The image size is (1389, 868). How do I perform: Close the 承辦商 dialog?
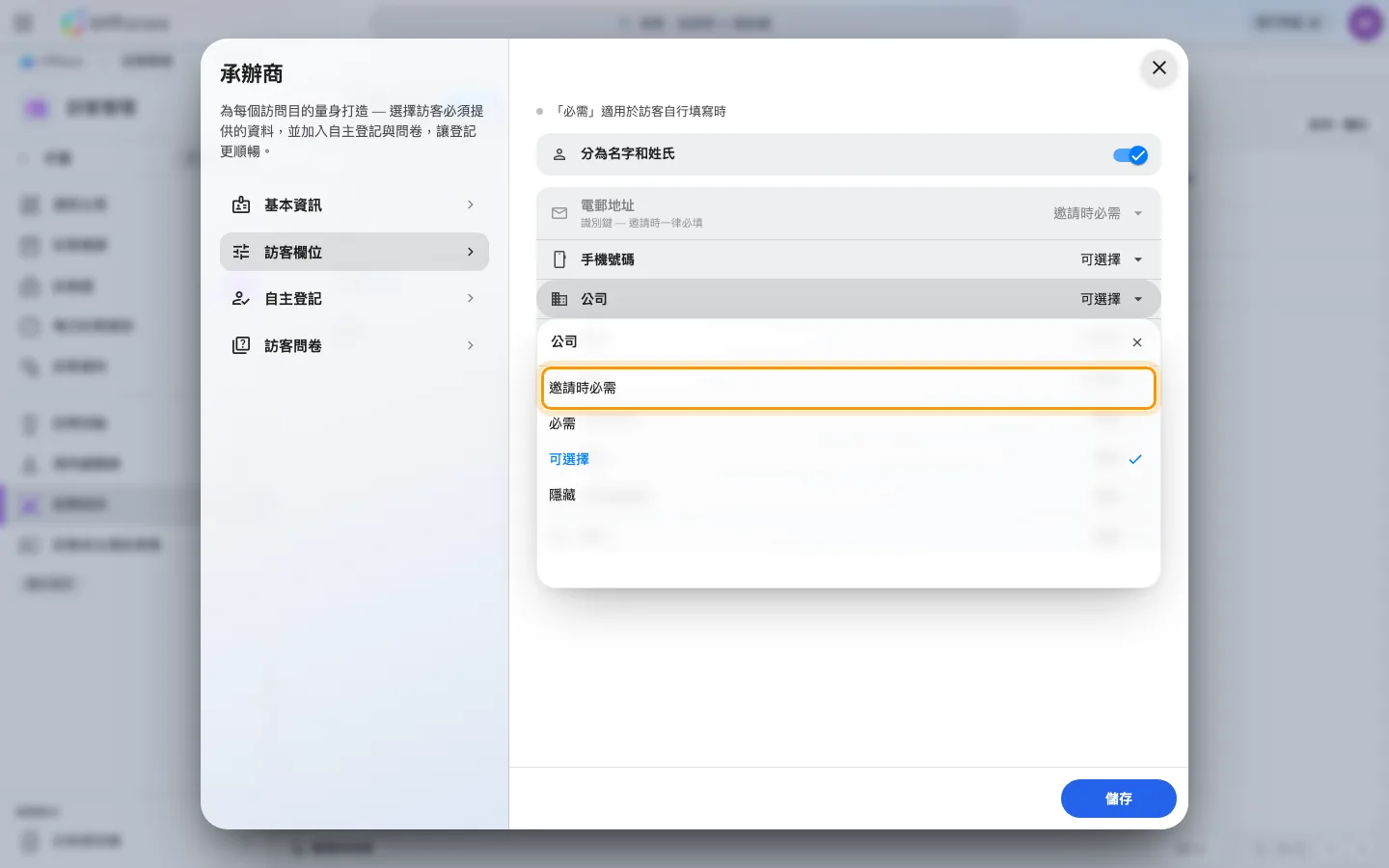(x=1159, y=68)
